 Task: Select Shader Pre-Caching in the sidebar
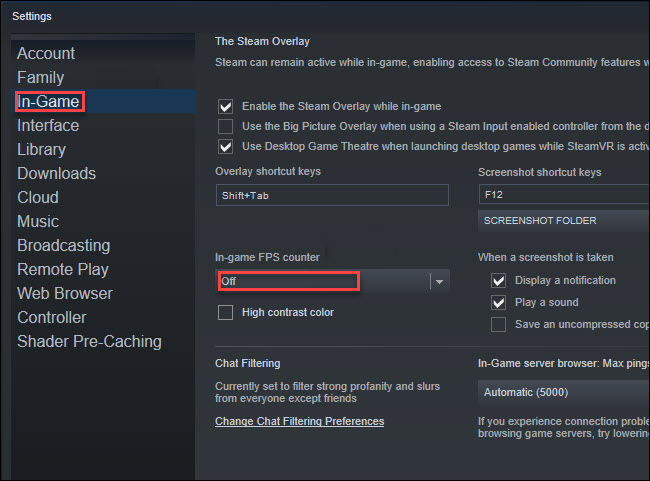(90, 341)
